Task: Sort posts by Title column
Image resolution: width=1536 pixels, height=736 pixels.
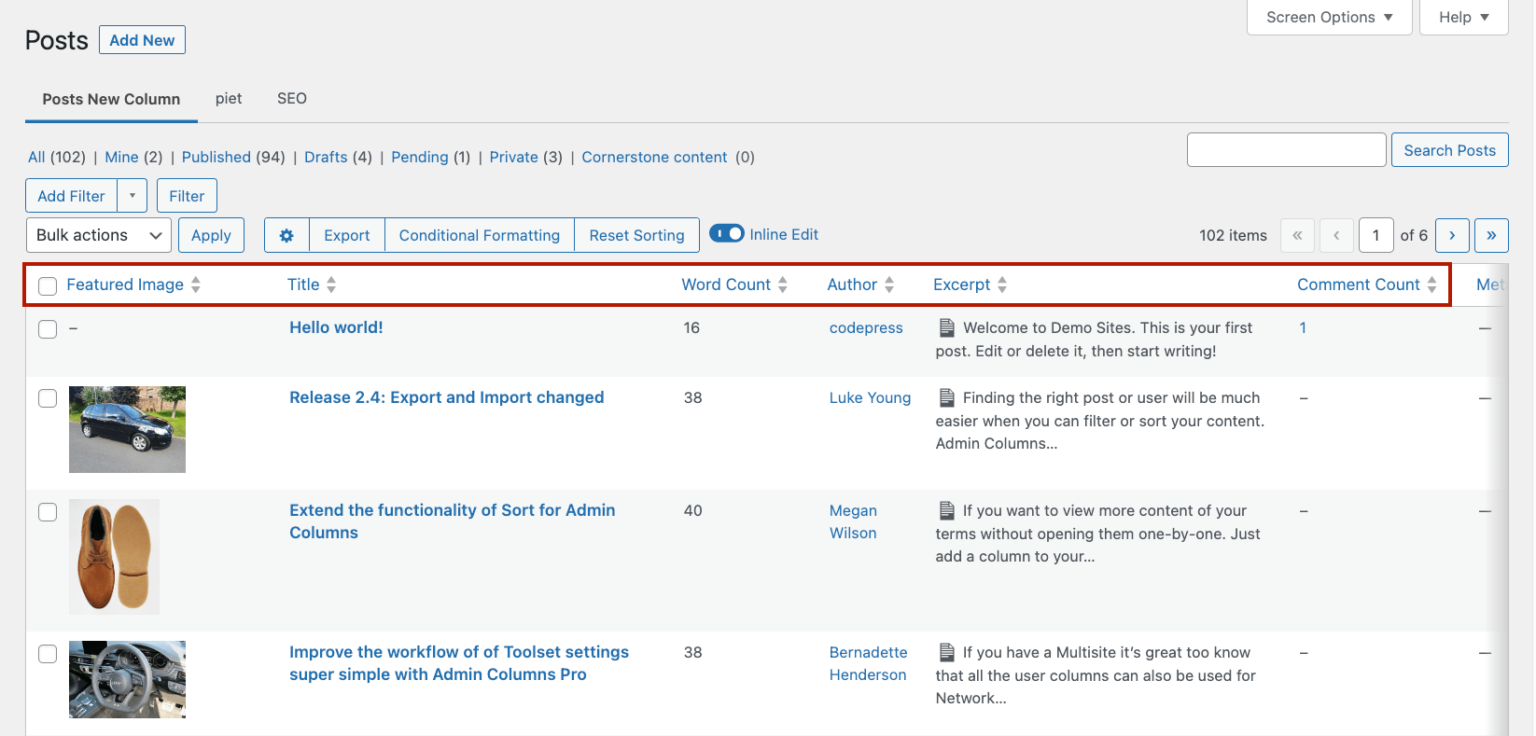Action: click(303, 284)
